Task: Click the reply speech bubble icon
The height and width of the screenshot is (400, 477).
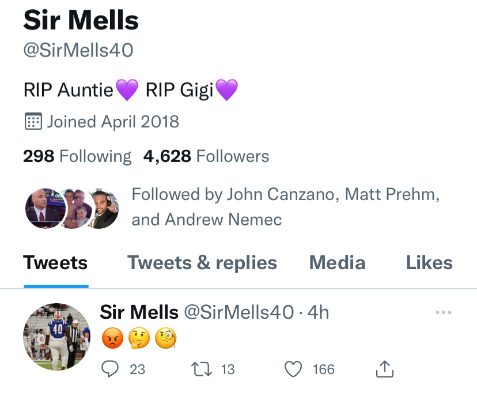Action: pos(110,369)
